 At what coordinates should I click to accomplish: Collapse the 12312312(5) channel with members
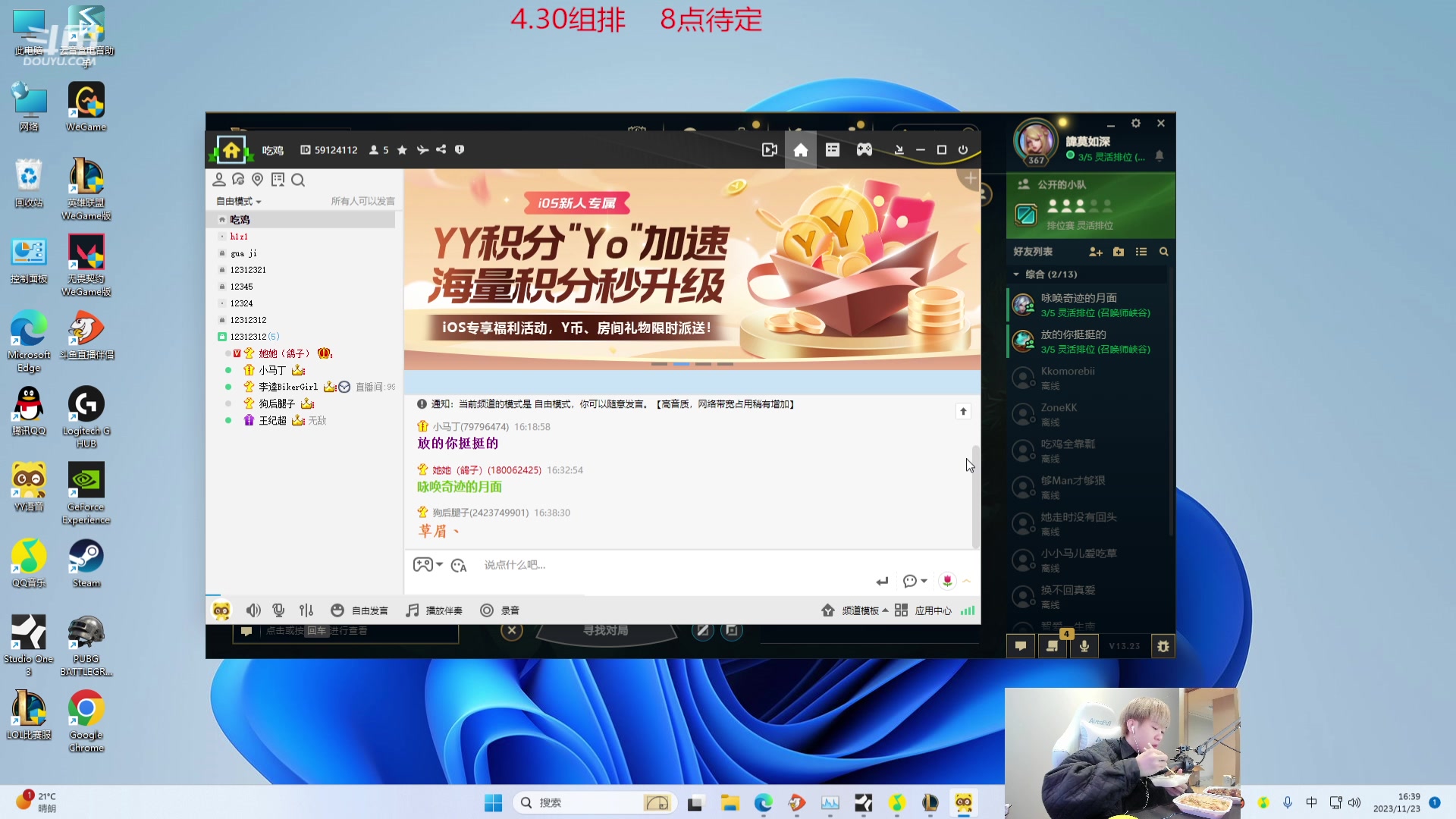coord(222,337)
